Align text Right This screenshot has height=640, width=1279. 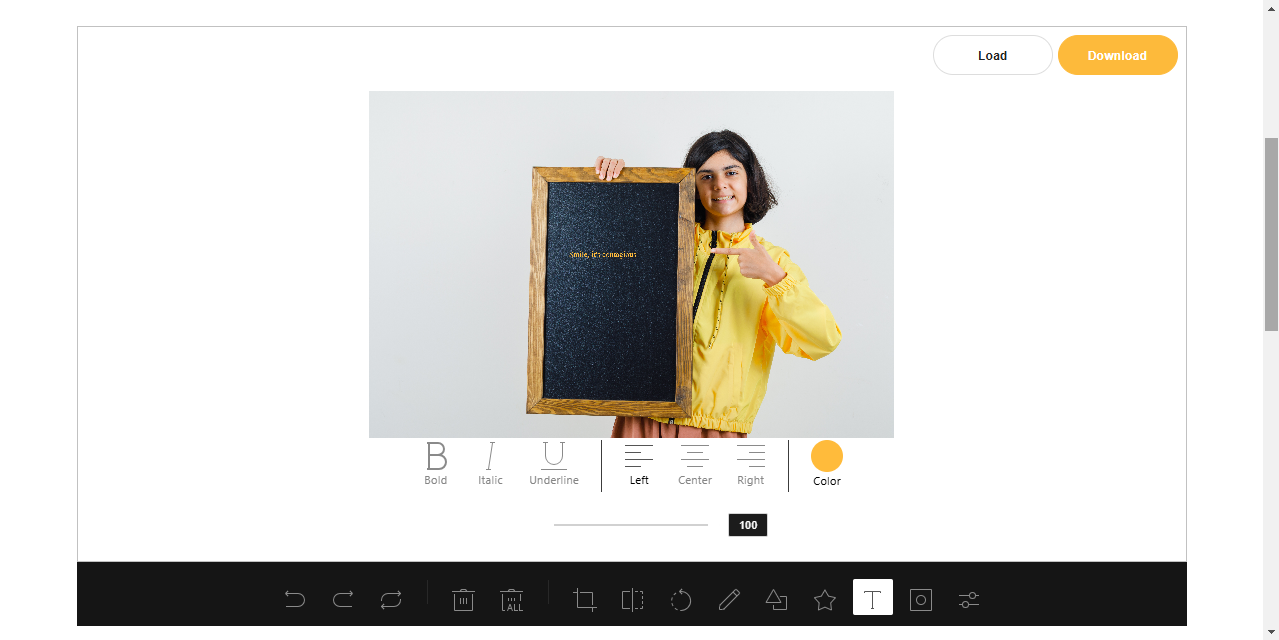coord(751,464)
